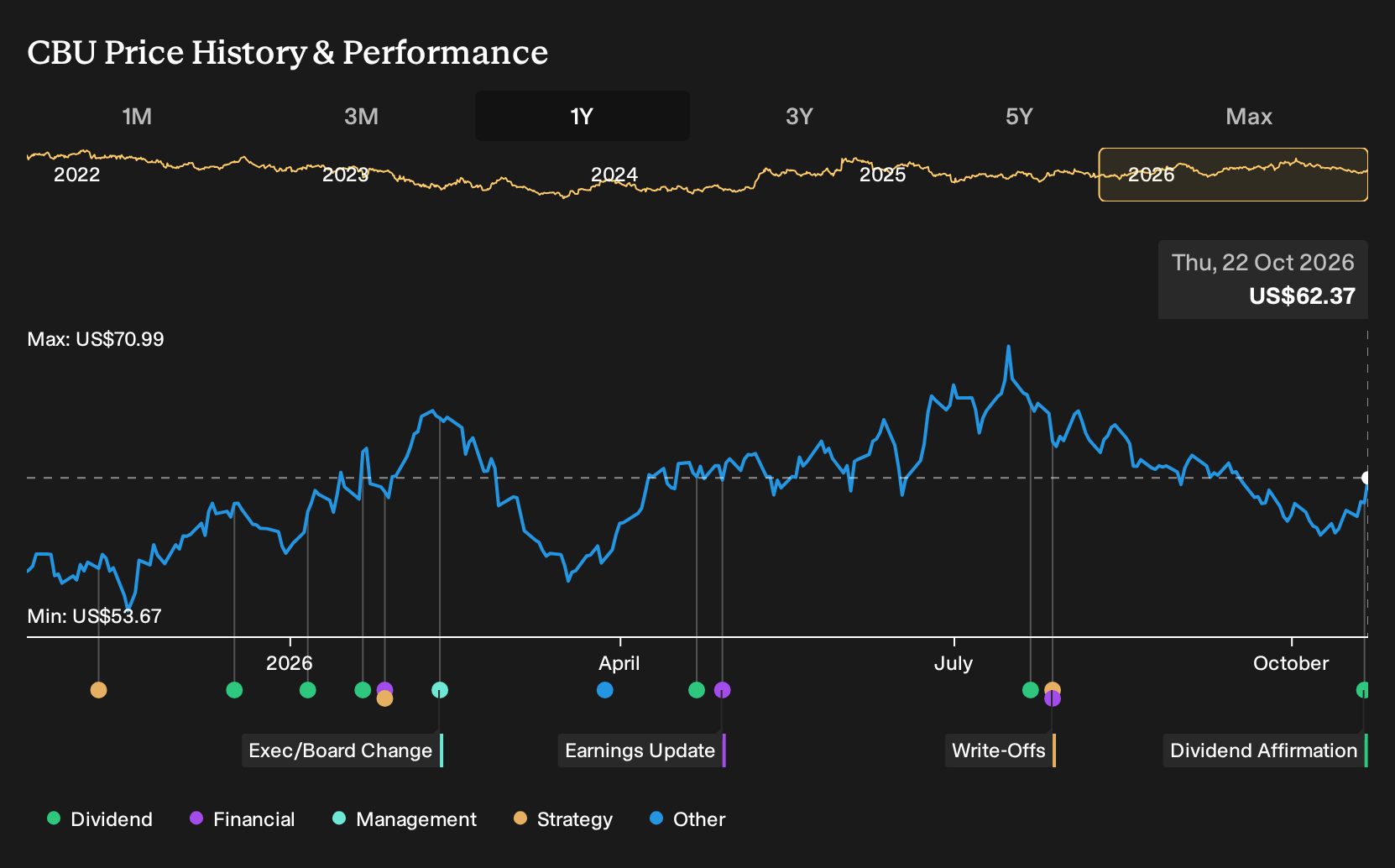Click the 'Thu, 22 Oct 2026' tooltip date
Screen dimensions: 1395x868
[x=1263, y=263]
